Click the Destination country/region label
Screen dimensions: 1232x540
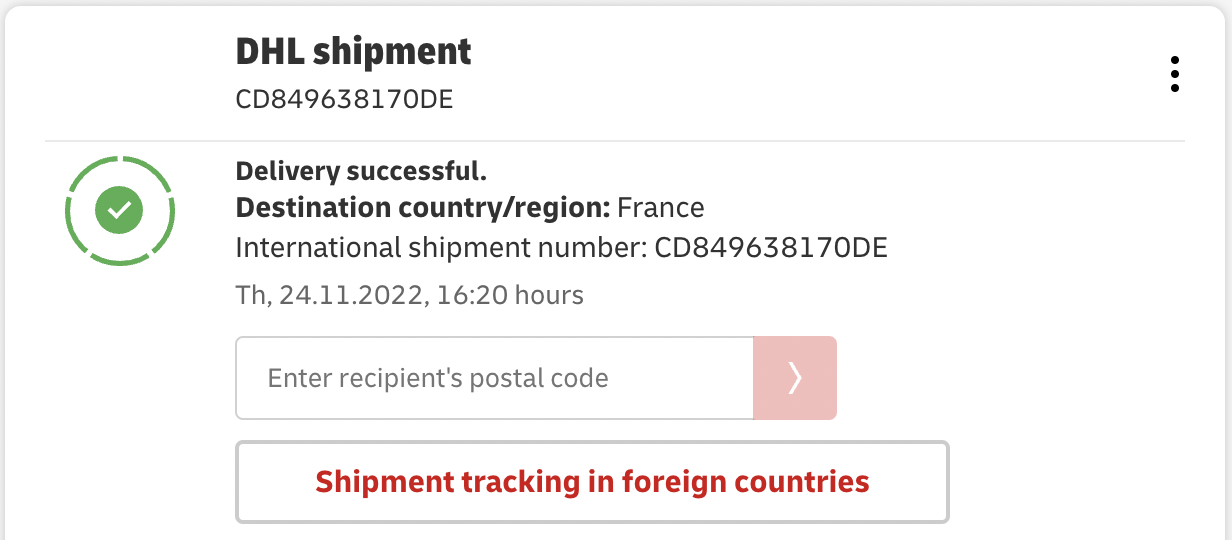[x=423, y=208]
